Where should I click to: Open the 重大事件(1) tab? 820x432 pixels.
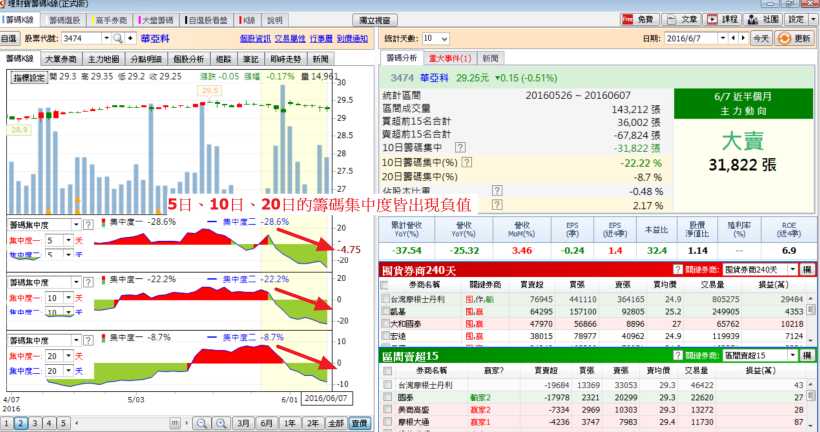(454, 59)
